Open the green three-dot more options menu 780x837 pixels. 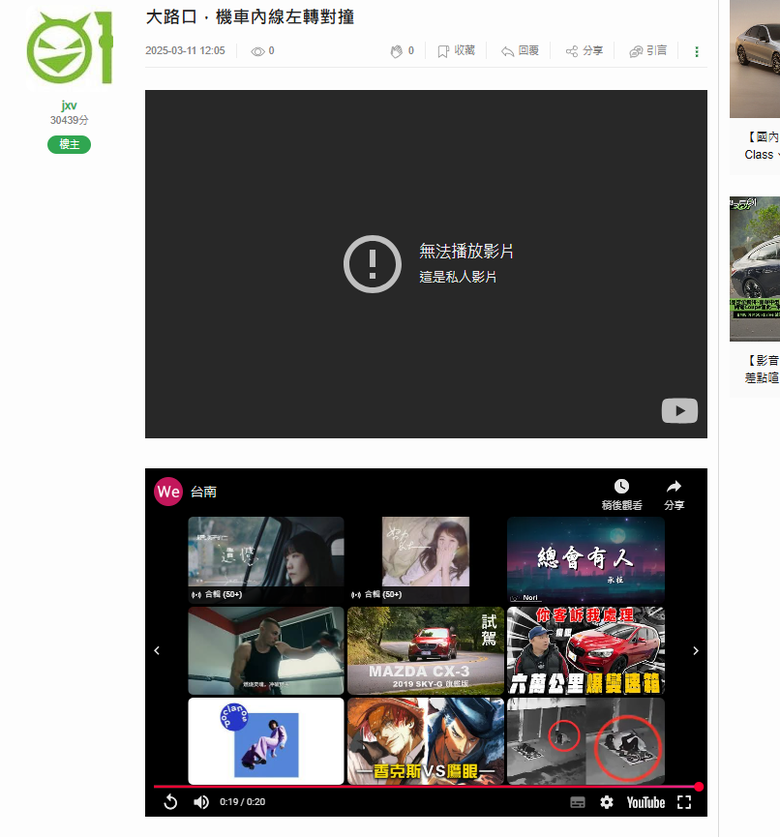(696, 51)
